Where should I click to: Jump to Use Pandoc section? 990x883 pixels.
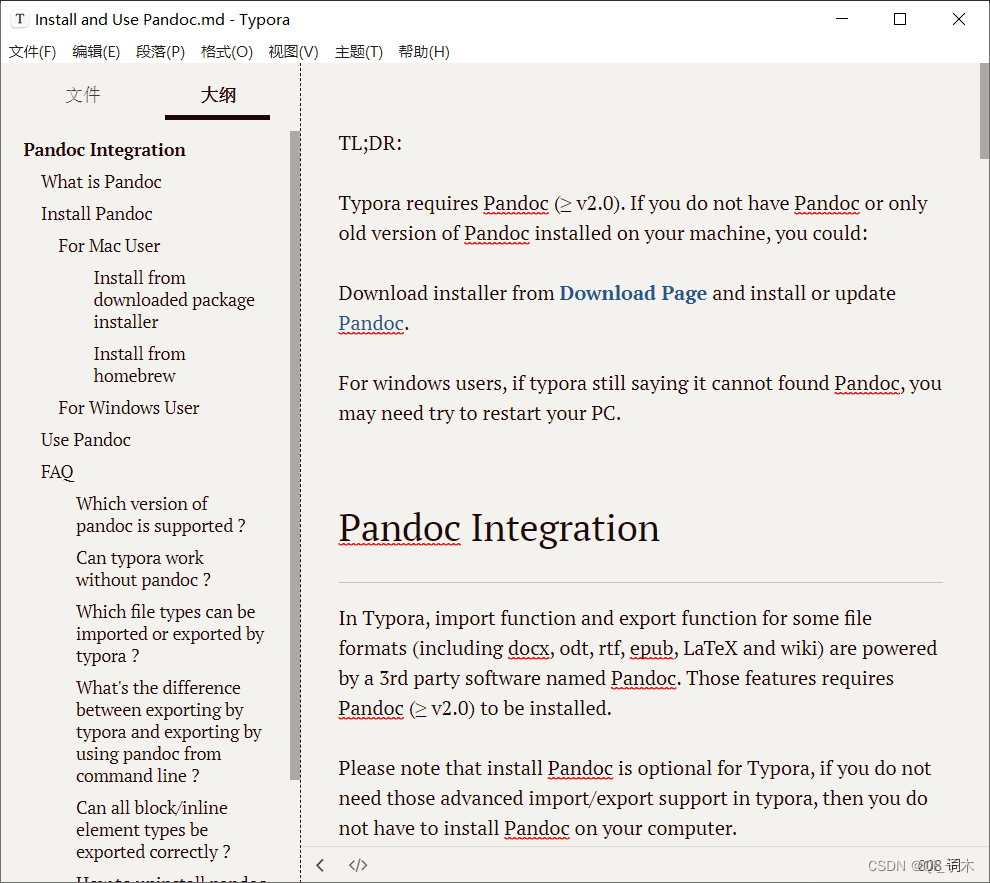tap(86, 440)
